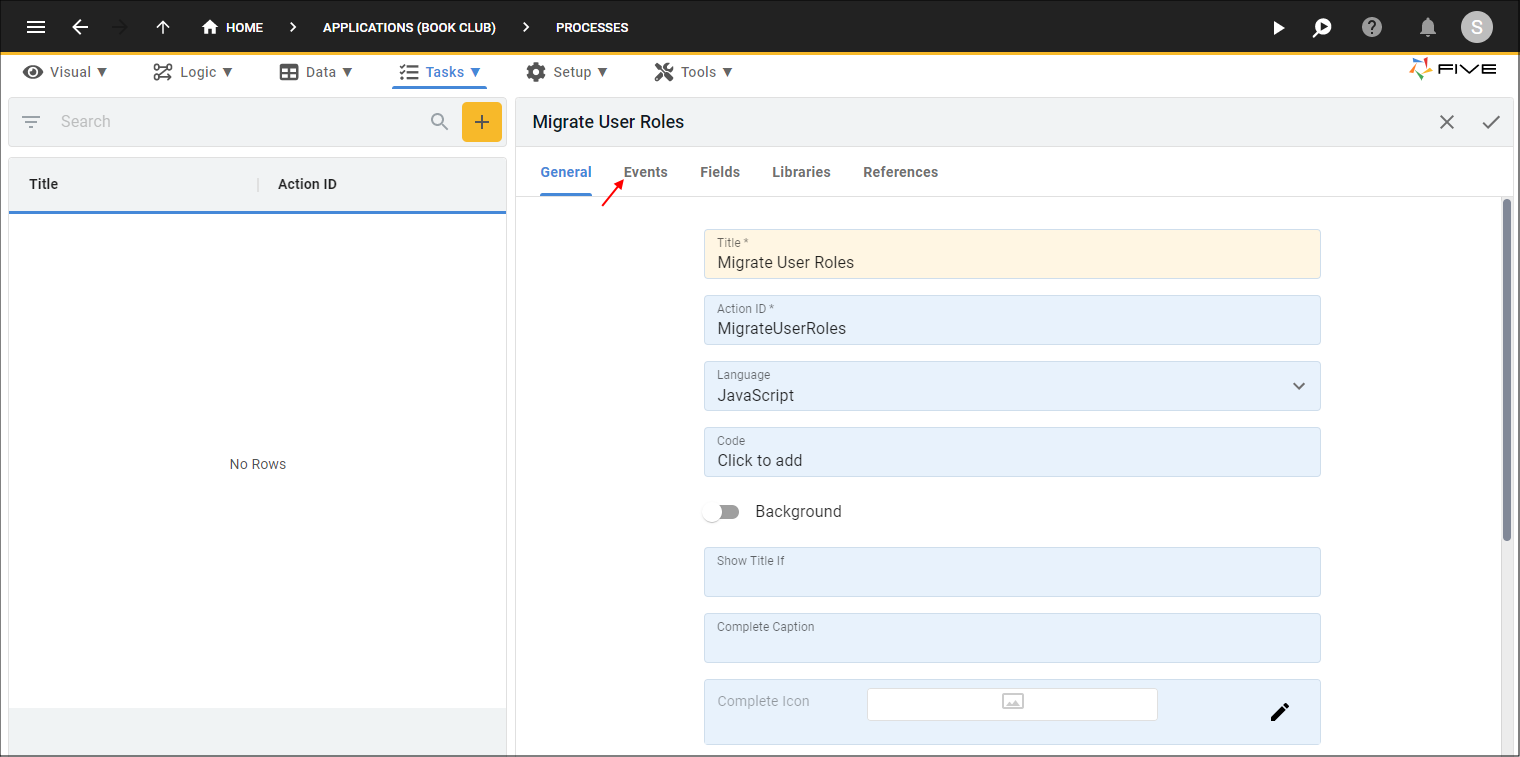Screen dimensions: 1520x757
Task: Click the search magnifier icon
Action: pos(440,122)
